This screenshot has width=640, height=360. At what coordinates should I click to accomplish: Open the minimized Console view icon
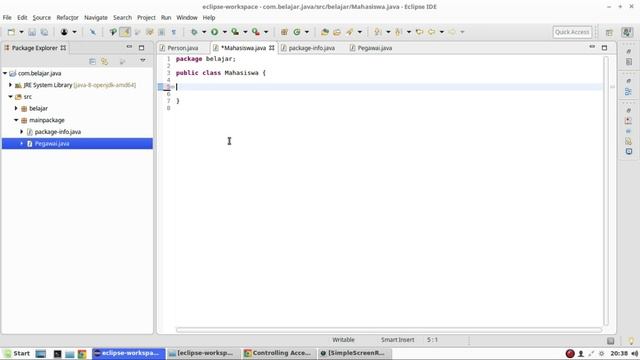629,151
